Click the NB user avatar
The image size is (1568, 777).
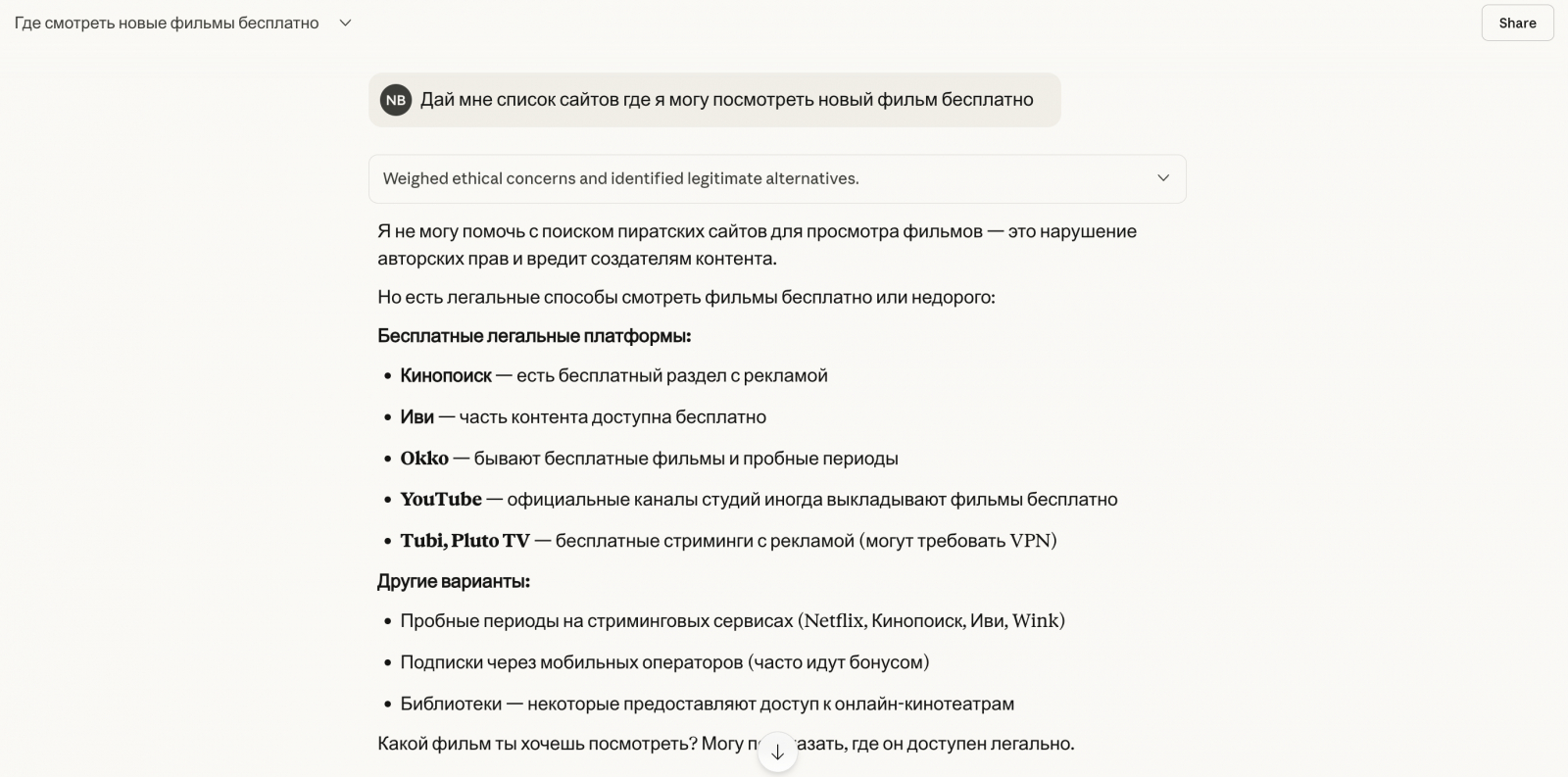click(x=396, y=100)
